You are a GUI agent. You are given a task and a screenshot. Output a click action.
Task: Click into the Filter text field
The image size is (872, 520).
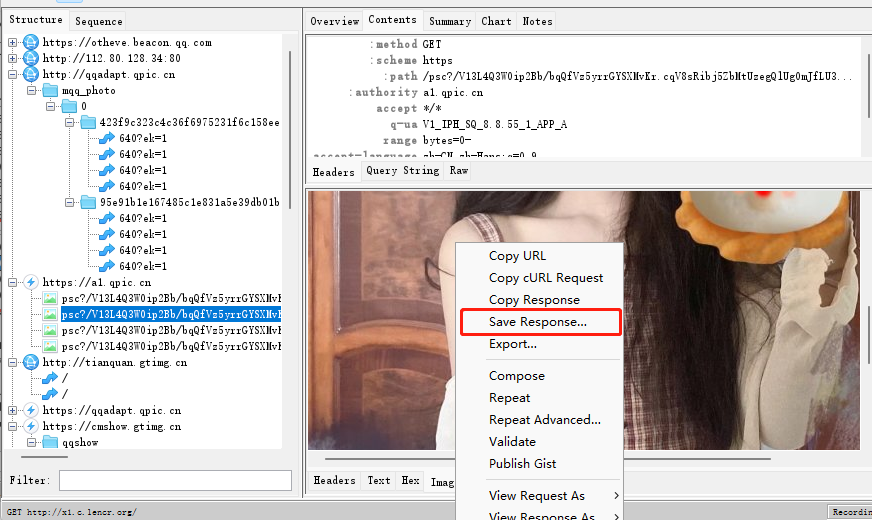(x=175, y=481)
